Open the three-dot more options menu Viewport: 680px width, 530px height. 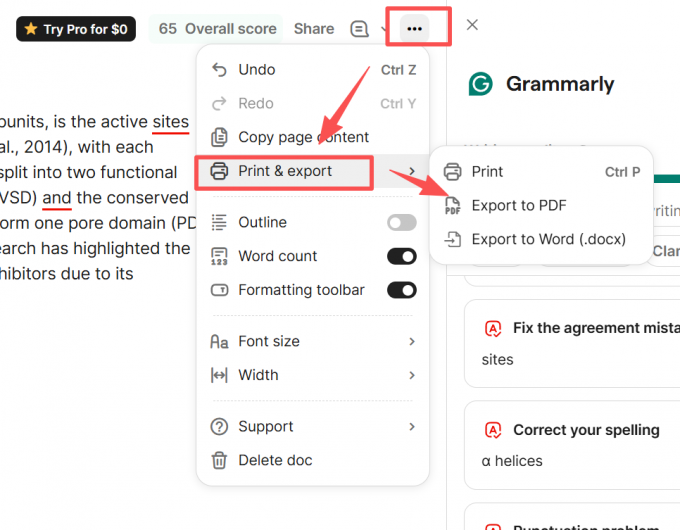(414, 29)
